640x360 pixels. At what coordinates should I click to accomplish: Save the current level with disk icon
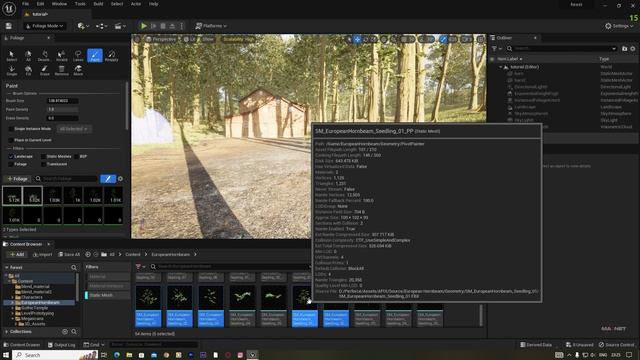coord(9,26)
